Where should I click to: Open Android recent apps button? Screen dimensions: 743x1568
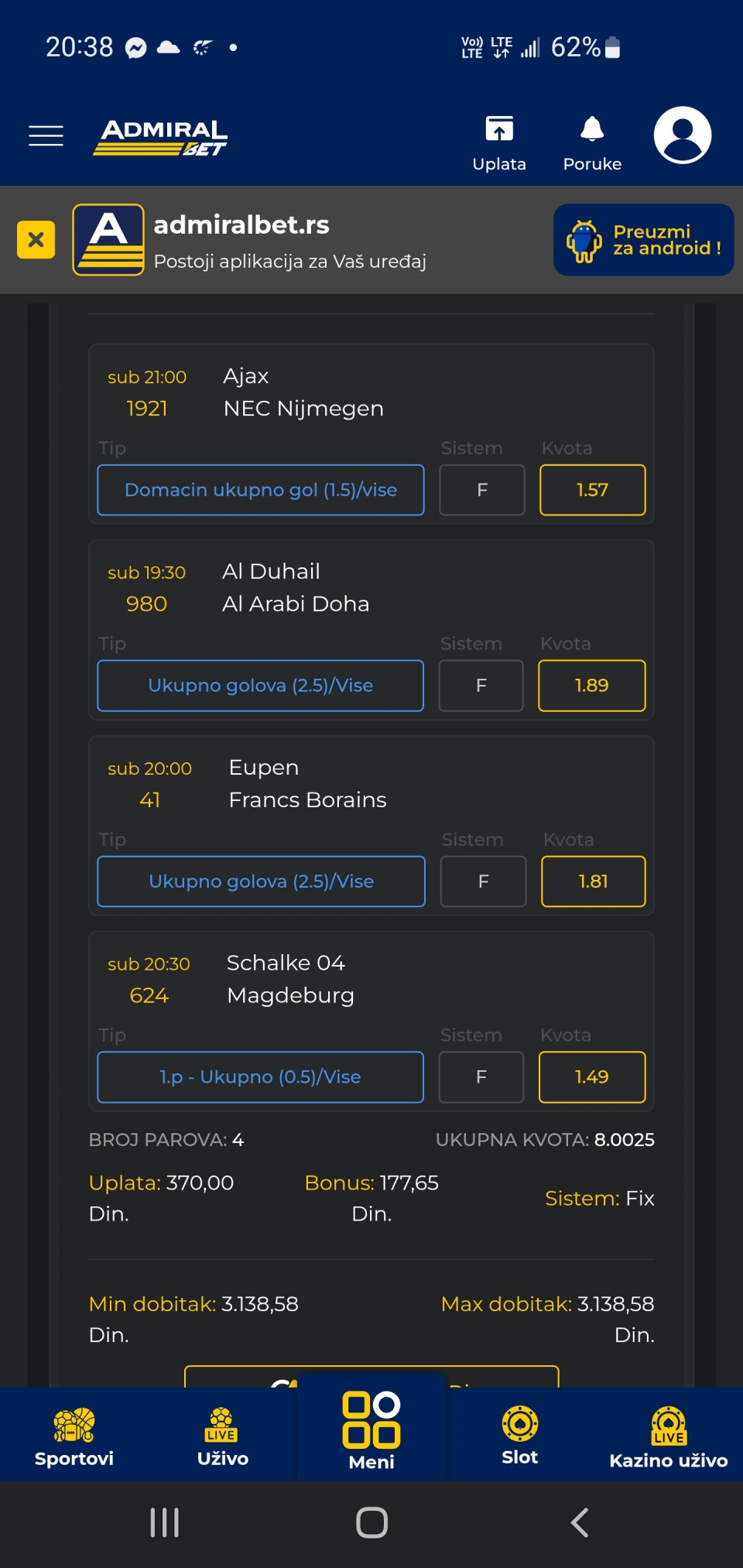(165, 1522)
